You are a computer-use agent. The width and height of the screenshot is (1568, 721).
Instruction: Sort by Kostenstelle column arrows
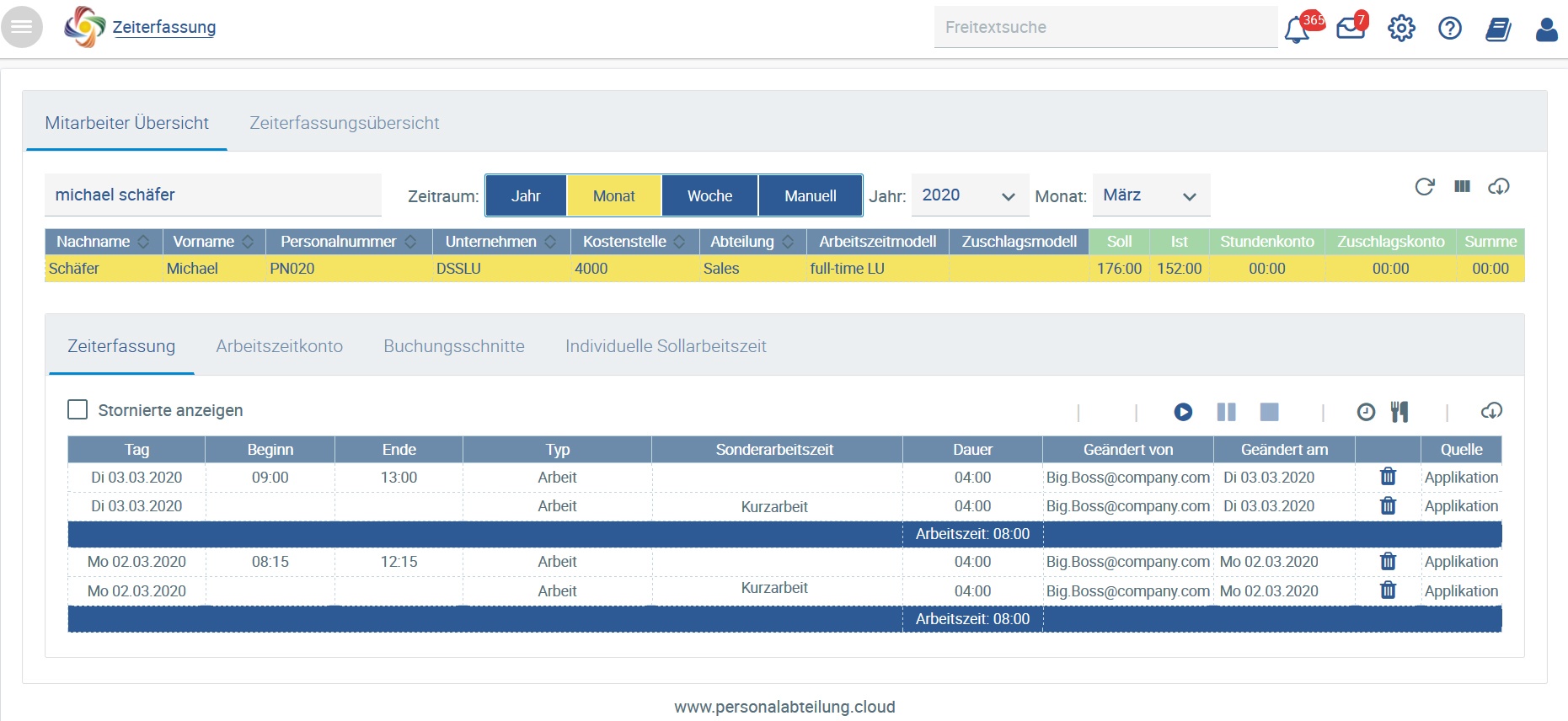679,242
